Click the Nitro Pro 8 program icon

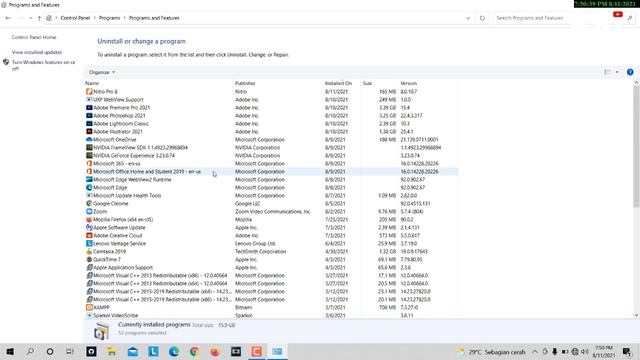89,91
